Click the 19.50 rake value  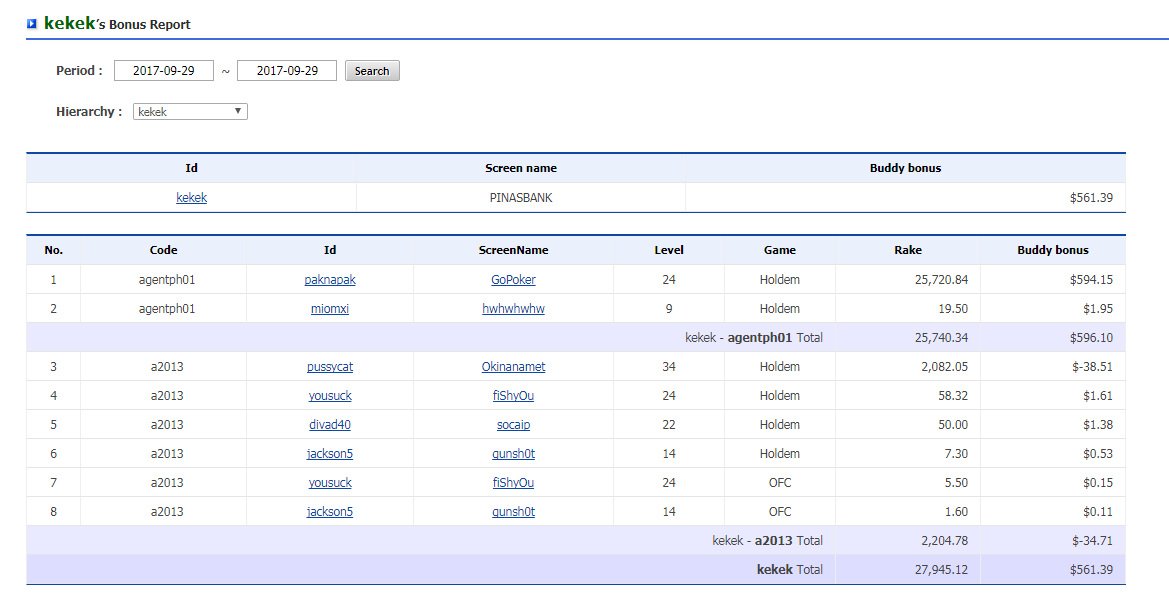(953, 309)
